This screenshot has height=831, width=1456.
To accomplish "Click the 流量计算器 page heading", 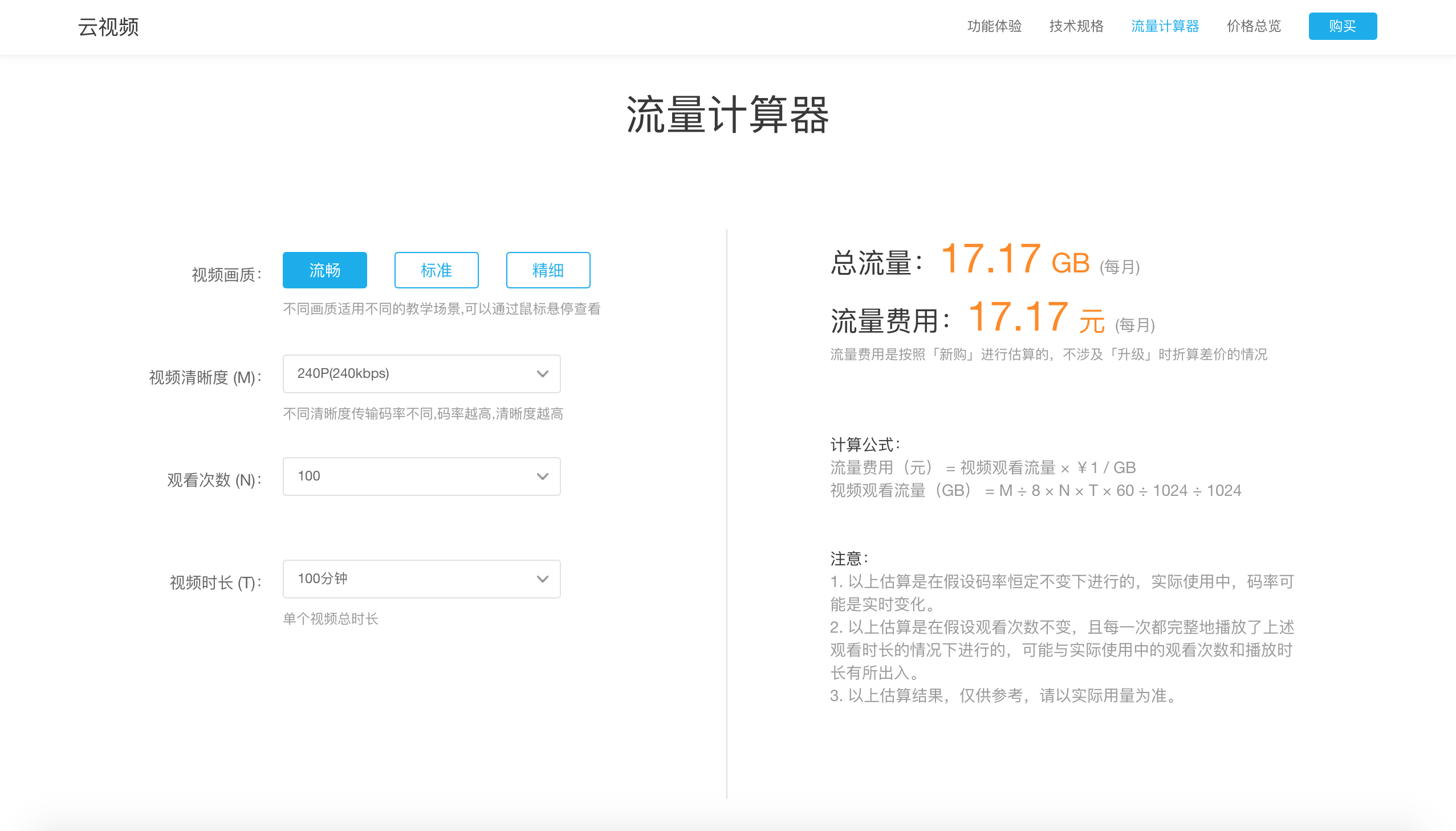I will 727,115.
